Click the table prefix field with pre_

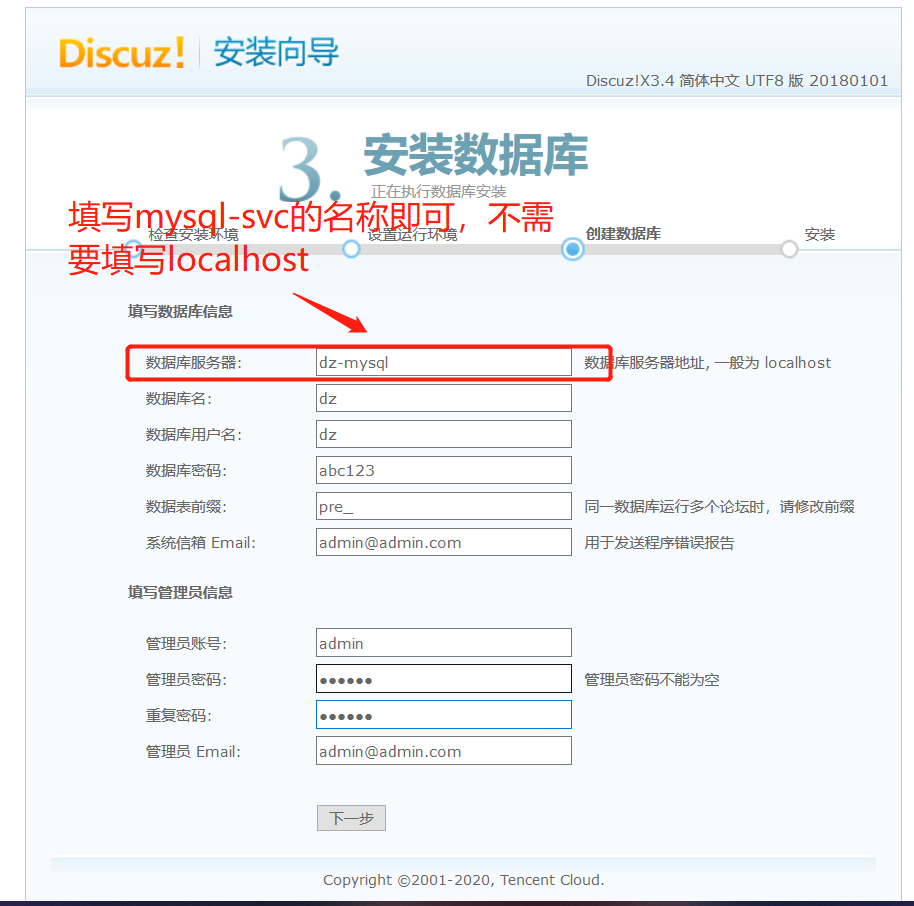coord(444,506)
